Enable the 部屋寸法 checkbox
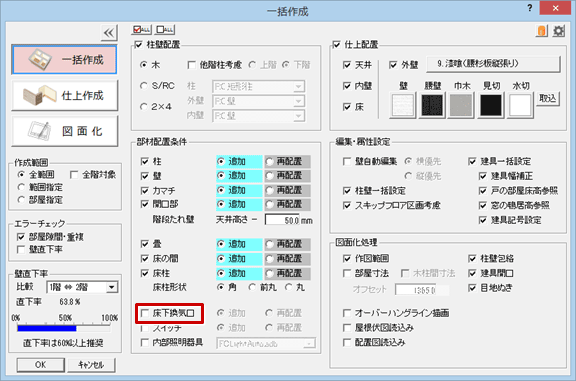This screenshot has width=576, height=381. (x=346, y=274)
